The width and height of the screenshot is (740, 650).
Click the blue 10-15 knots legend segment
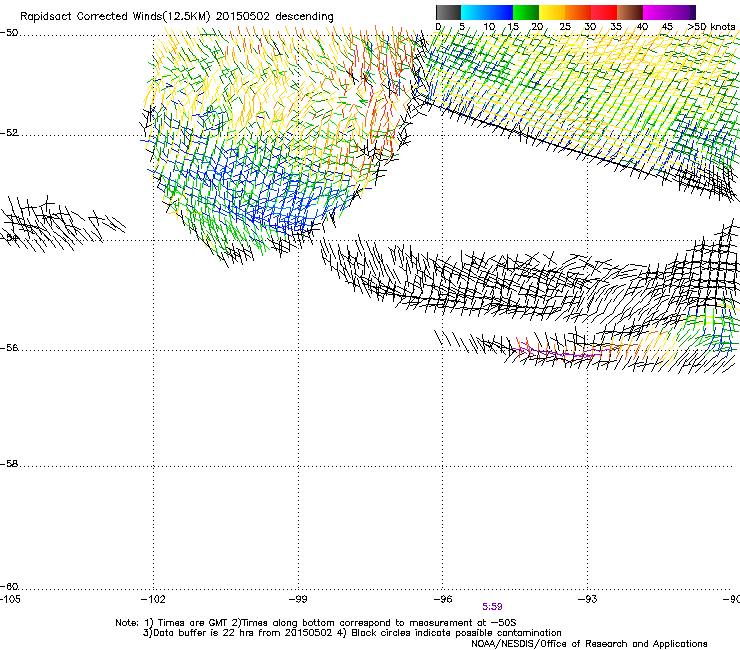pos(500,12)
